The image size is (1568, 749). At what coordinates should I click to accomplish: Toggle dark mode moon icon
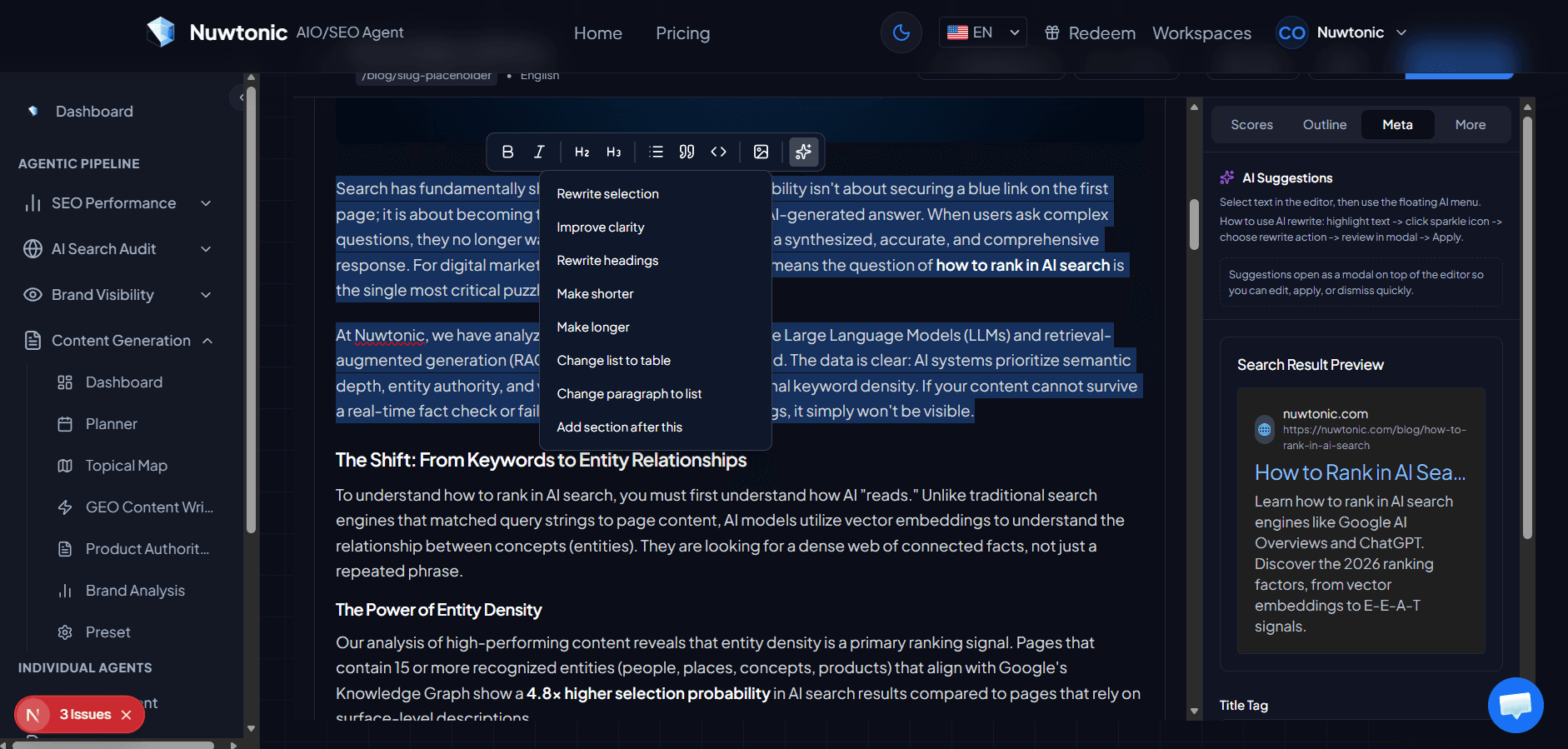point(901,32)
